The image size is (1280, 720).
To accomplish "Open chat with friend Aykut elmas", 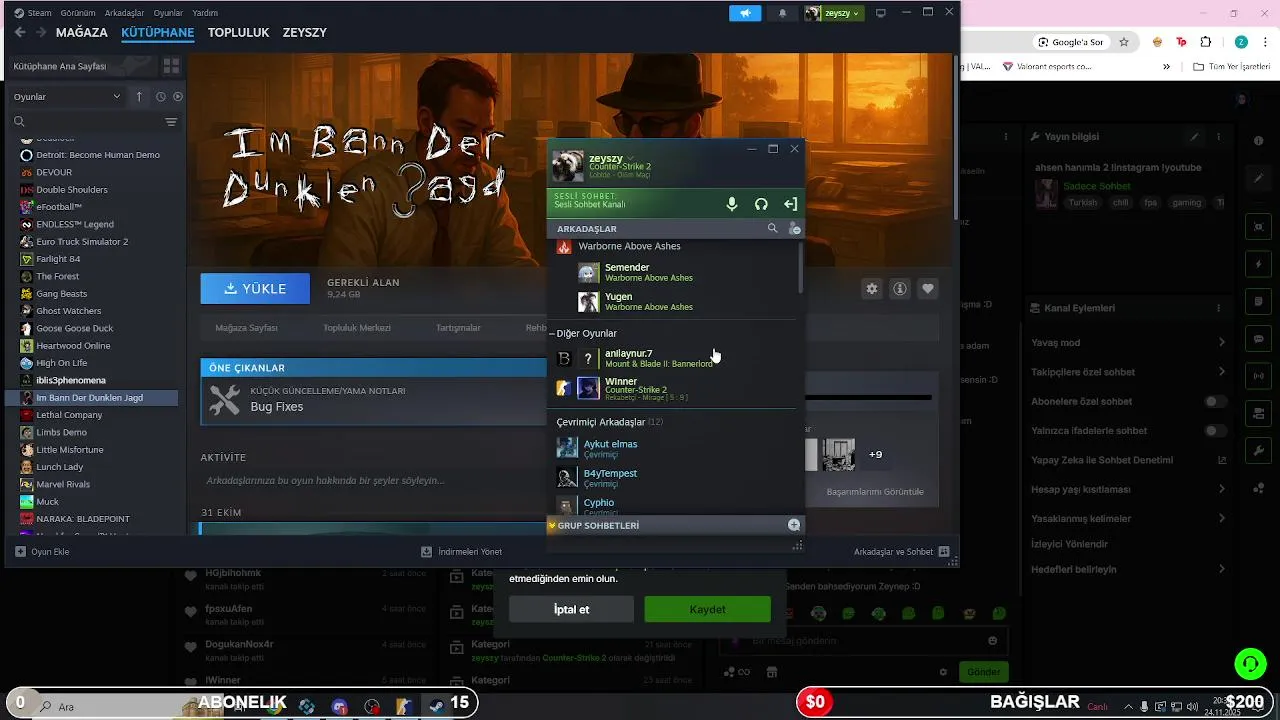I will [675, 448].
